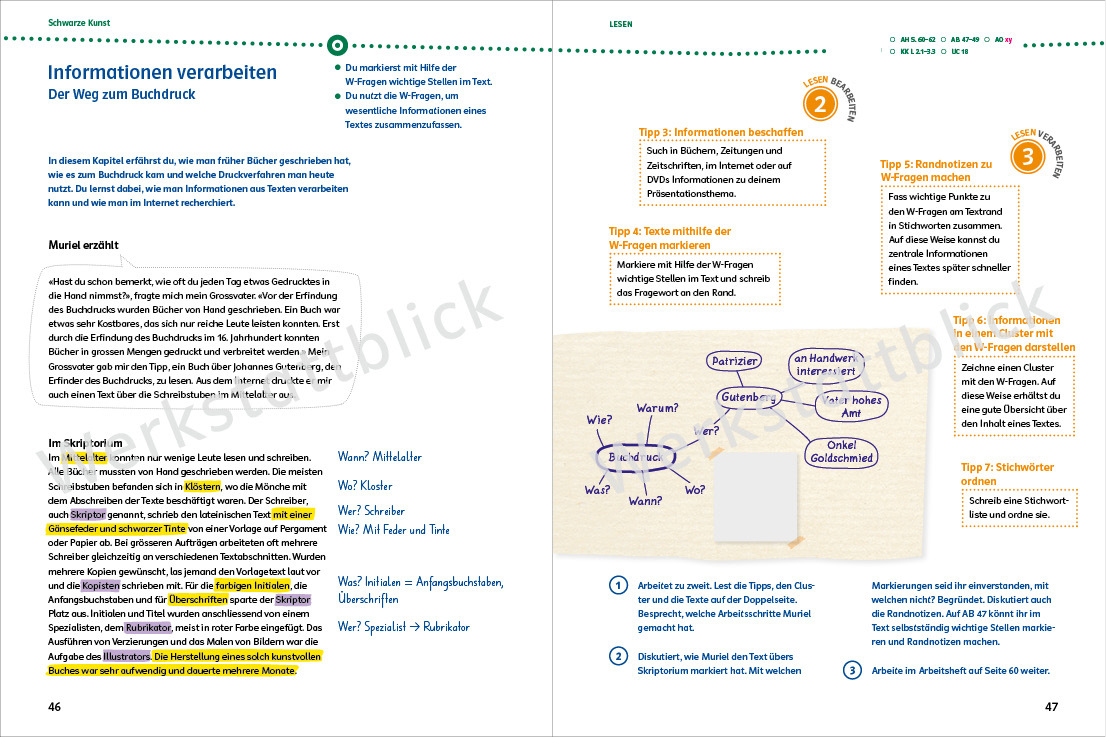
Task: Select the Schwarze Kunst chapter header
Action: [x=79, y=22]
